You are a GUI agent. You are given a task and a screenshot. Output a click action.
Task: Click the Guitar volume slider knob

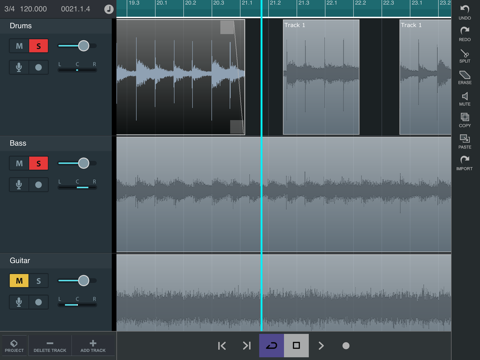(x=83, y=280)
